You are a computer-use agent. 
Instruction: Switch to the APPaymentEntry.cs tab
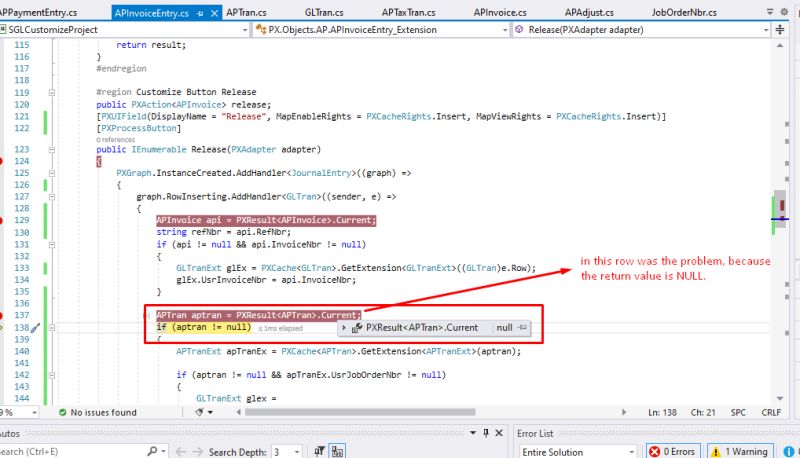[38, 13]
